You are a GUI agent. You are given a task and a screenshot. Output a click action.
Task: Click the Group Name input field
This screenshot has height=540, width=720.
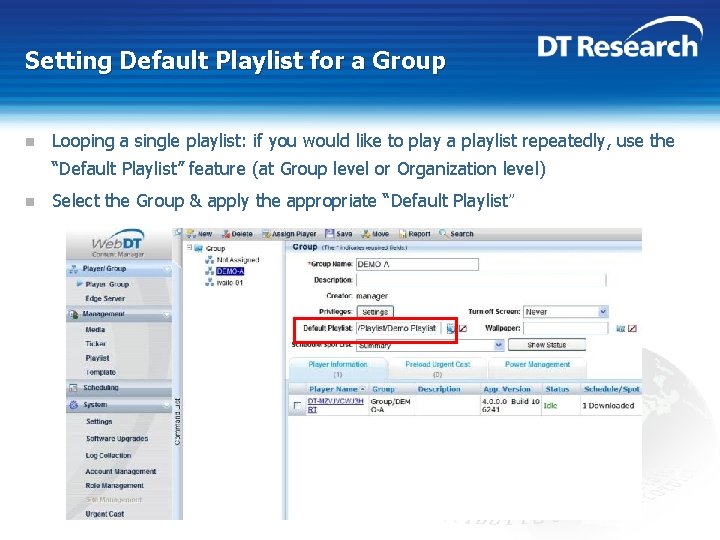tap(417, 264)
